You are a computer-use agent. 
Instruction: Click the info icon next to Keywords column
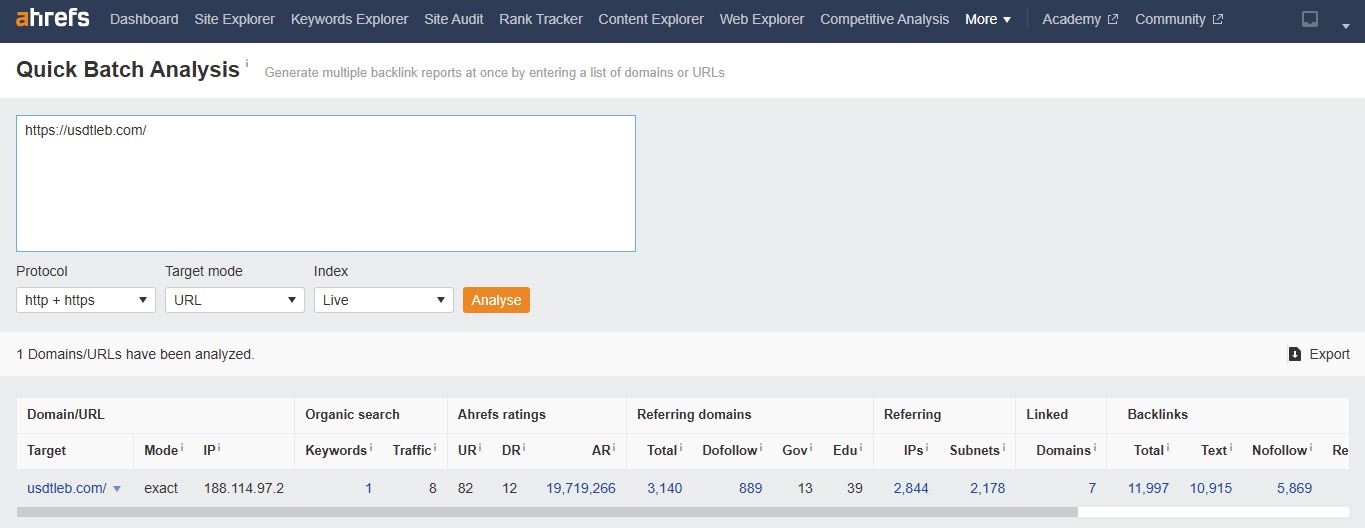[x=371, y=449]
